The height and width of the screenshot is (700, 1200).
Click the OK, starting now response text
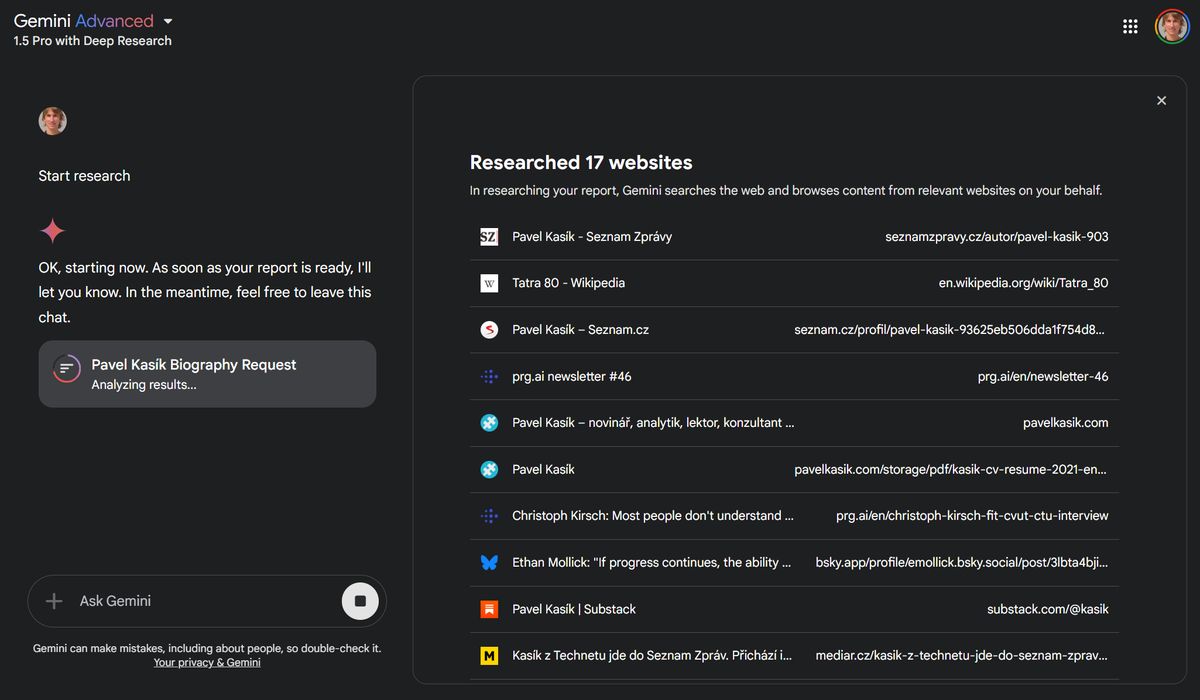point(205,292)
